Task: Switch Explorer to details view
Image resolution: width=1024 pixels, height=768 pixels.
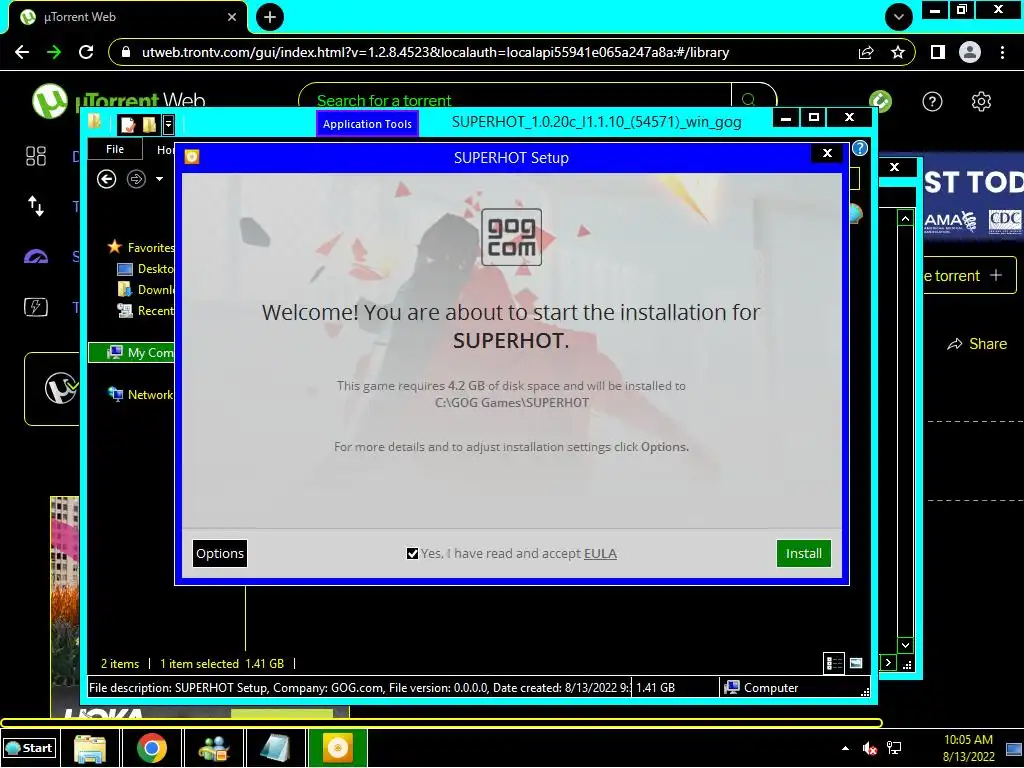Action: (834, 664)
